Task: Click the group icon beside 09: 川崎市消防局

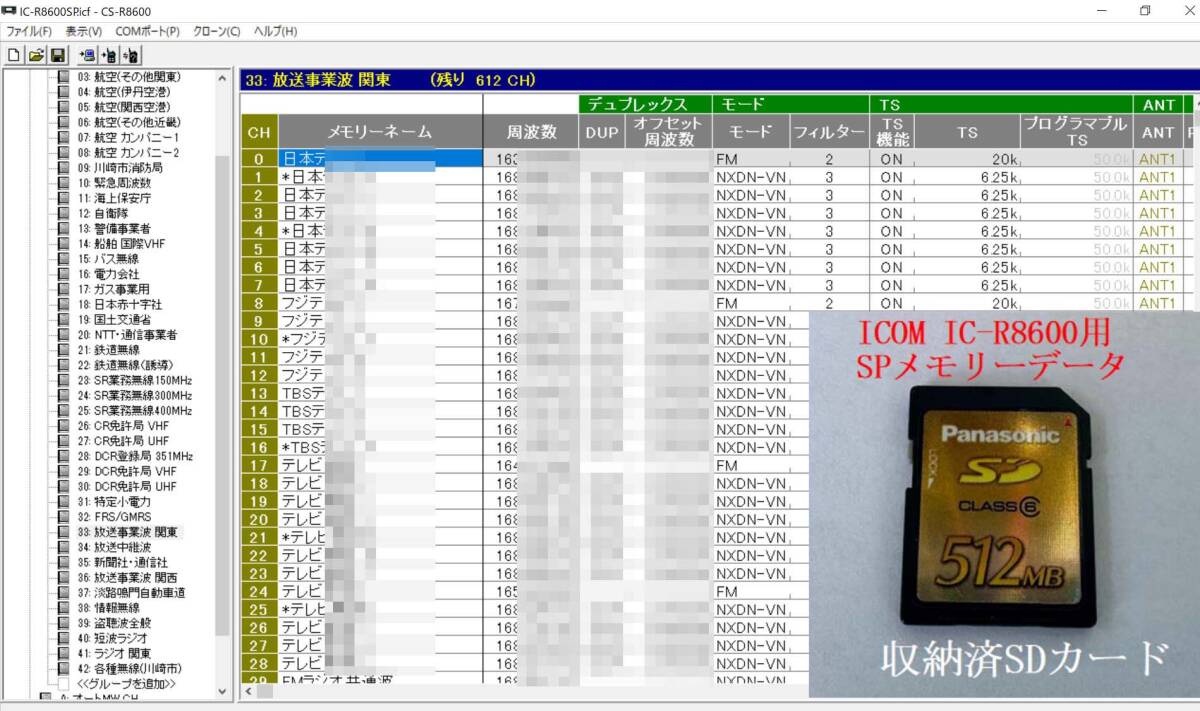Action: click(x=64, y=168)
